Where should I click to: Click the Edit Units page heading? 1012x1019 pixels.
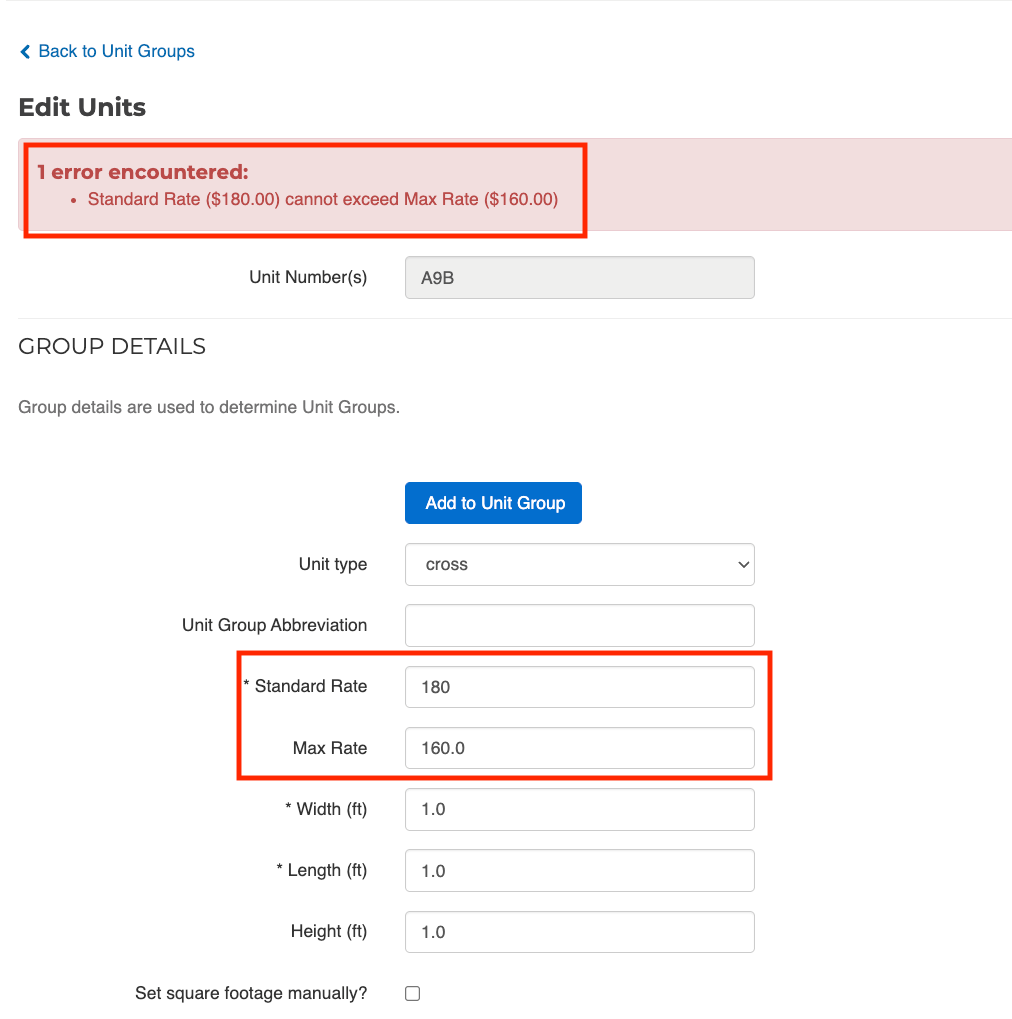point(82,108)
